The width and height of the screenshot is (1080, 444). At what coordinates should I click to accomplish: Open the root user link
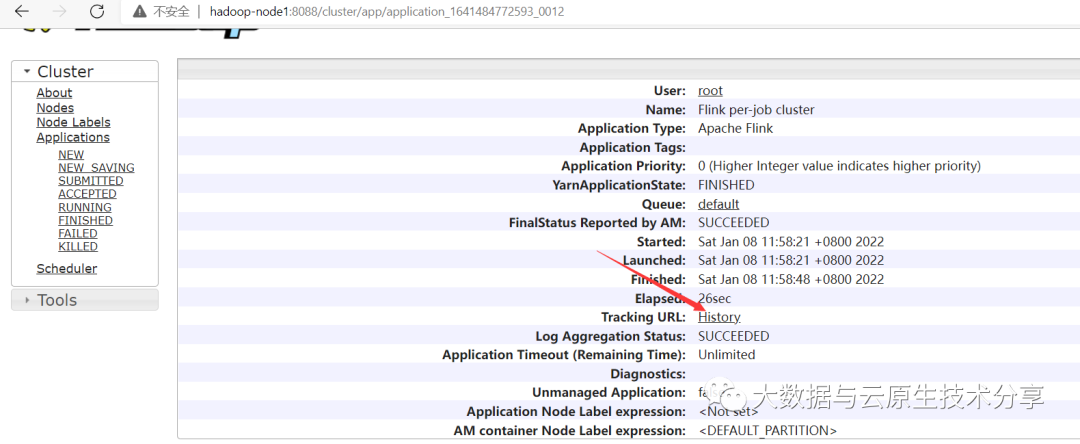tap(710, 91)
